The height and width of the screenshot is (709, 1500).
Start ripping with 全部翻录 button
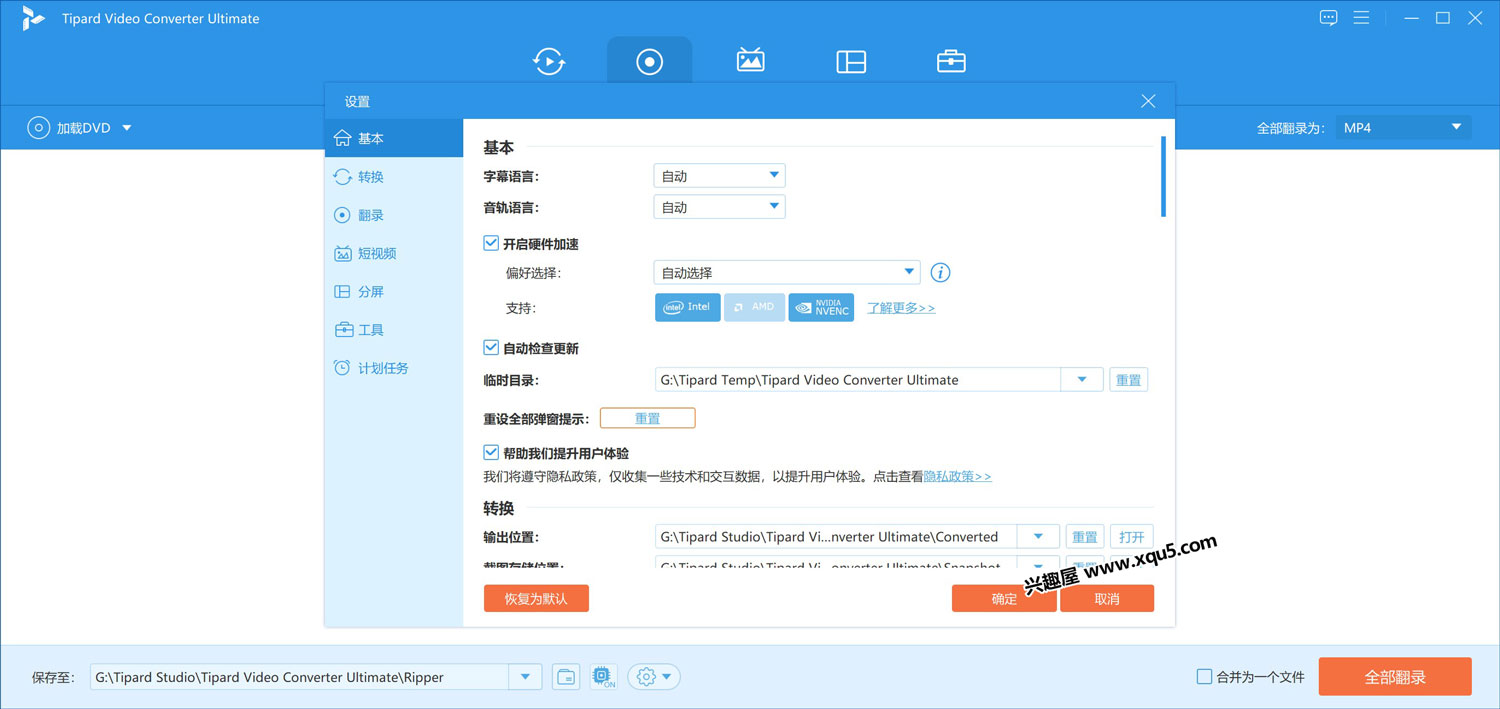click(1395, 677)
